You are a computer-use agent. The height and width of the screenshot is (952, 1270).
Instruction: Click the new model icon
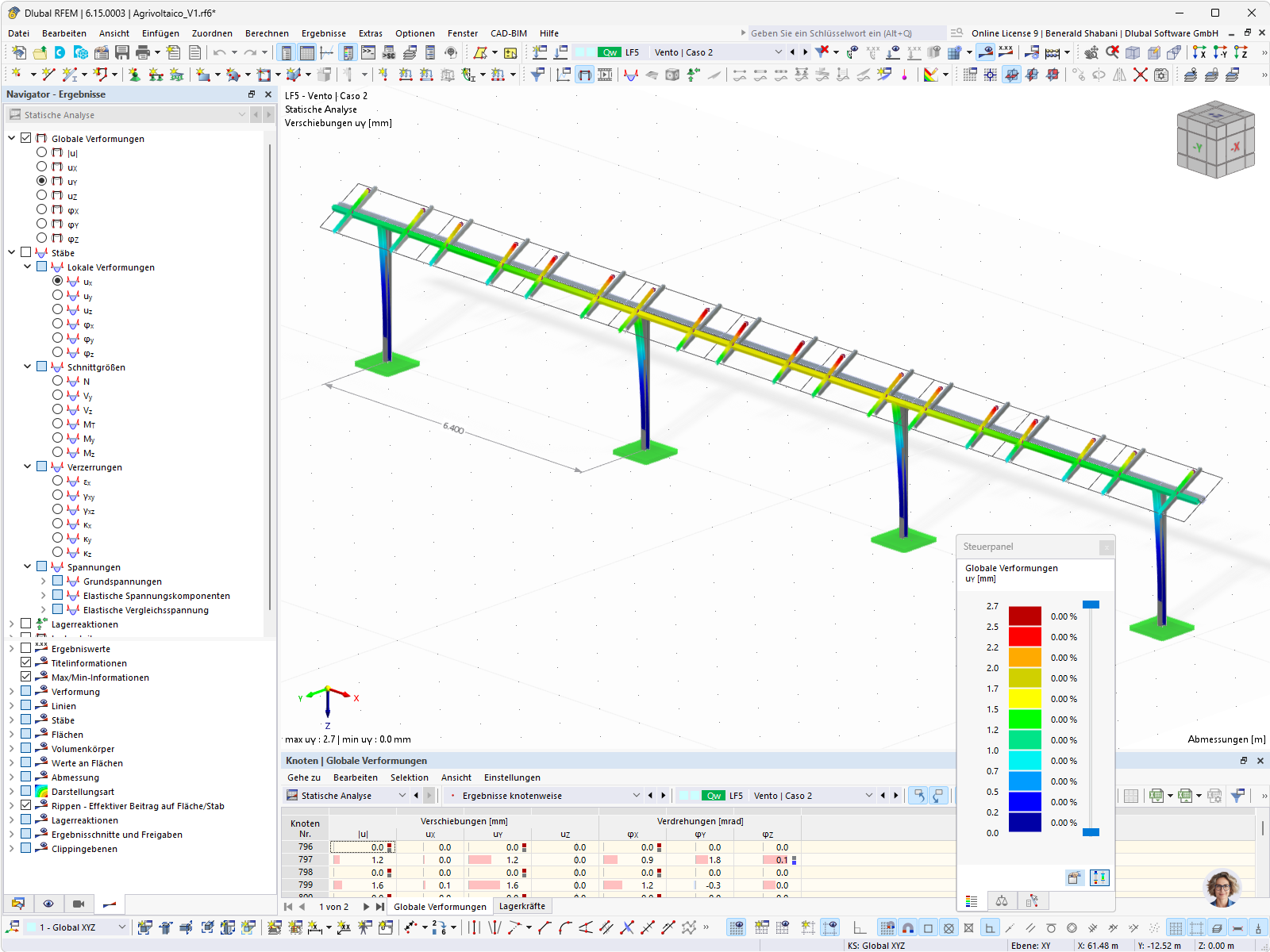click(19, 52)
